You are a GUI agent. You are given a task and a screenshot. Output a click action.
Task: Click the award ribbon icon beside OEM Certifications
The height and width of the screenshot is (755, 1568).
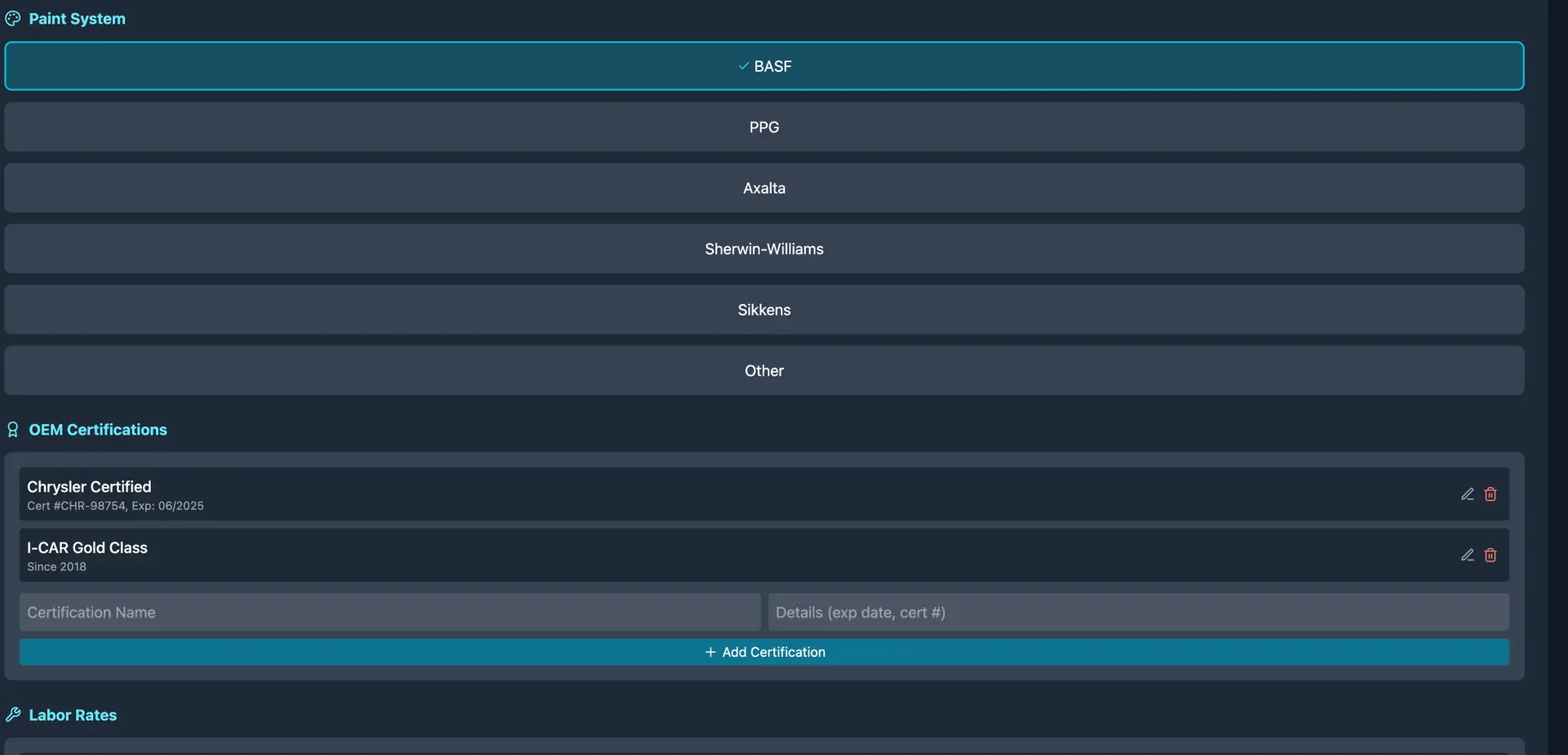click(13, 430)
